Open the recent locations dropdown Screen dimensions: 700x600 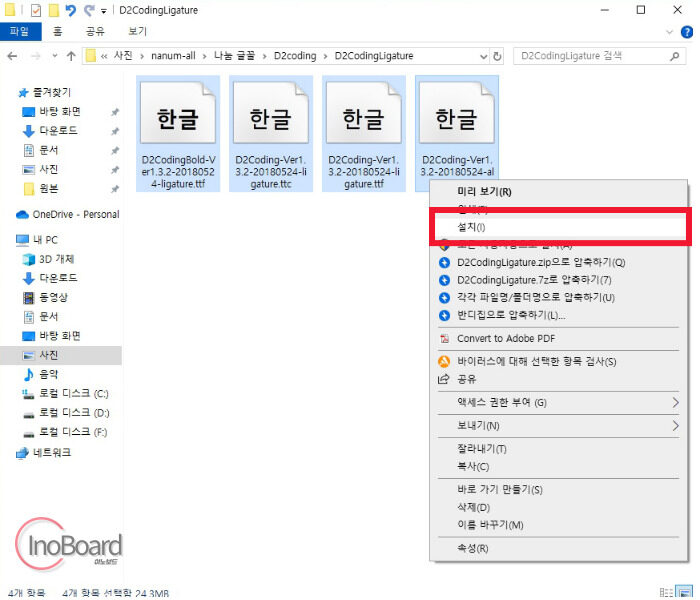[55, 56]
